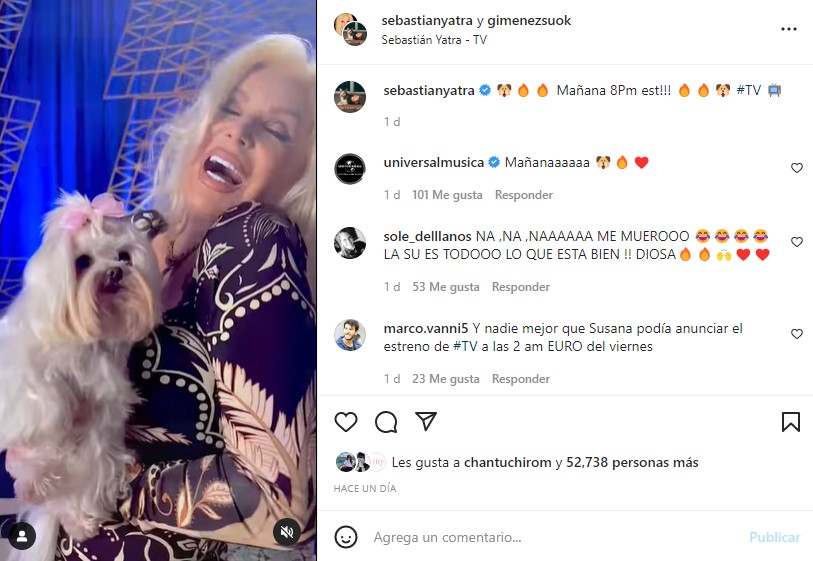Open comments with the speech bubble icon

(386, 422)
